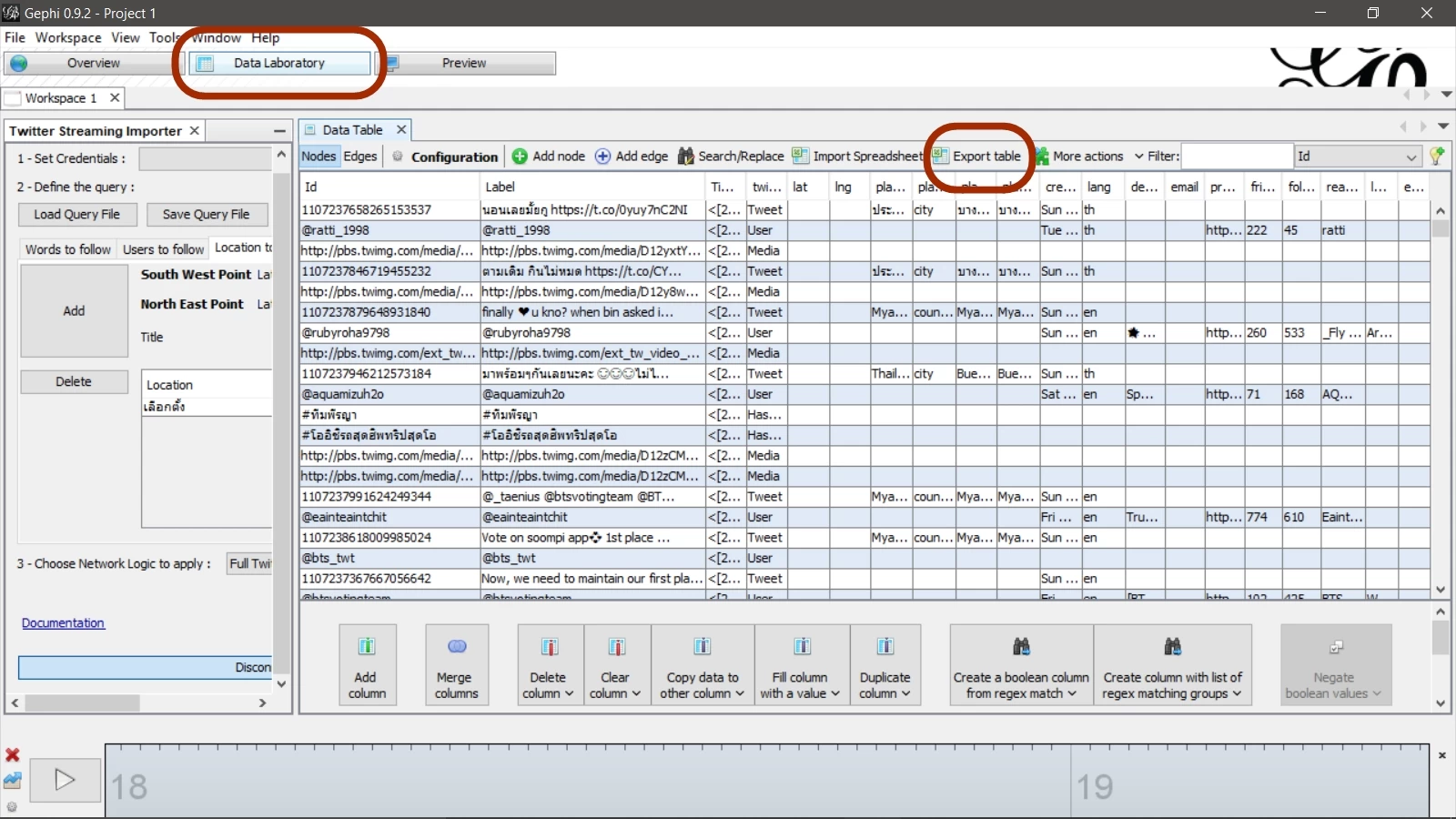Open the Documentation link
Viewport: 1456px width, 819px height.
[63, 623]
